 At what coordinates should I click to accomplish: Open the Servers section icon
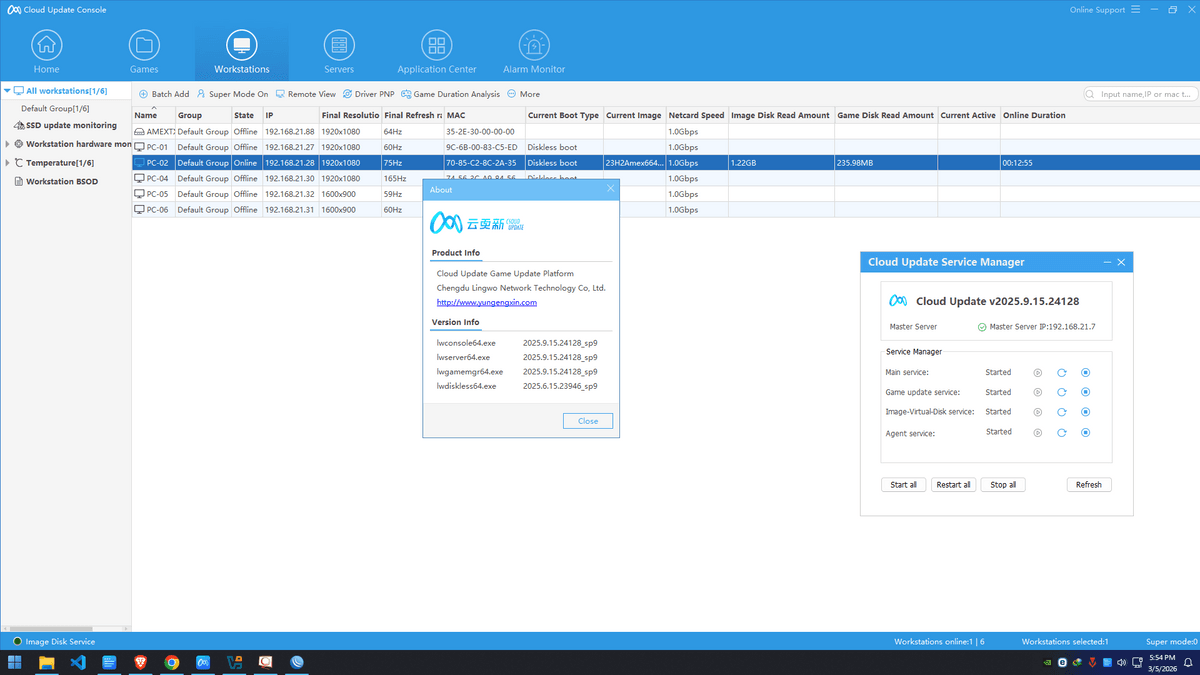[x=339, y=46]
